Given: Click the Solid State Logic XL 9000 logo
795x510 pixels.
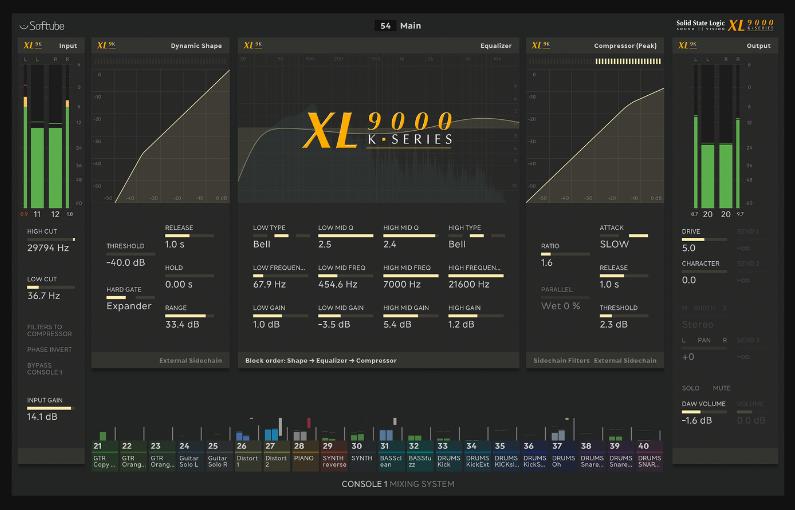Looking at the screenshot, I should [725, 25].
